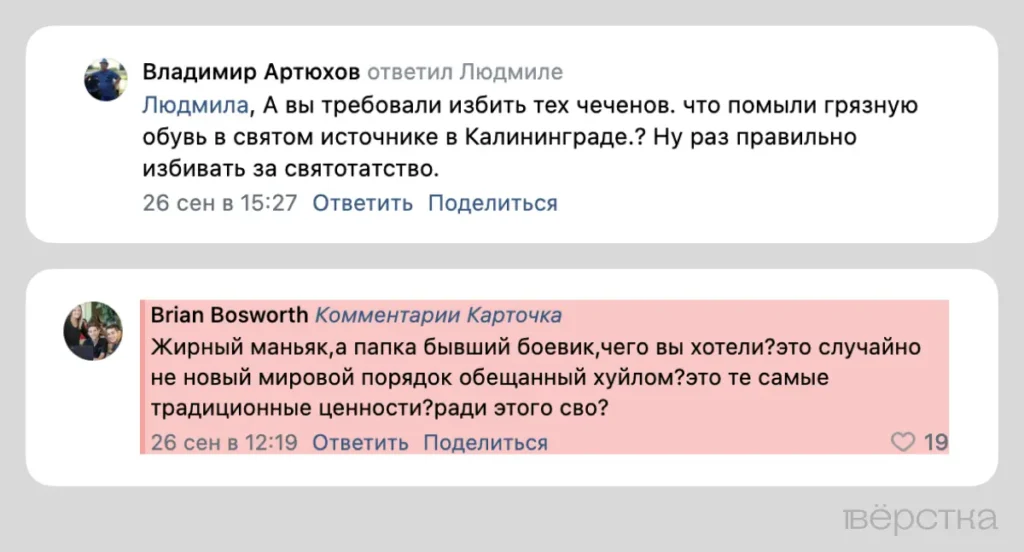This screenshot has height=552, width=1024.
Task: Click Ответить under Артюхов's comment
Action: [x=362, y=203]
